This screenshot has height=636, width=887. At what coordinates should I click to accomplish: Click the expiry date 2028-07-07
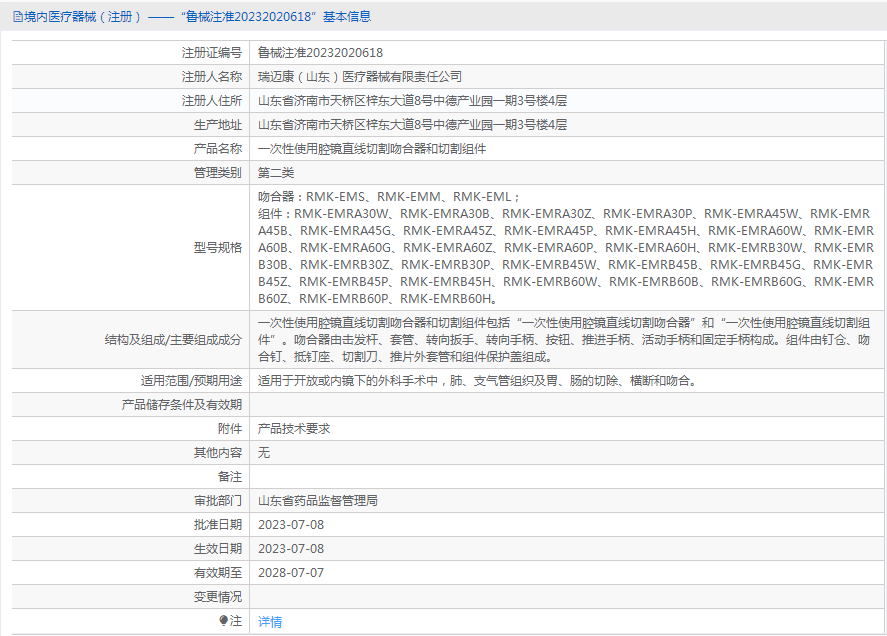pos(291,573)
